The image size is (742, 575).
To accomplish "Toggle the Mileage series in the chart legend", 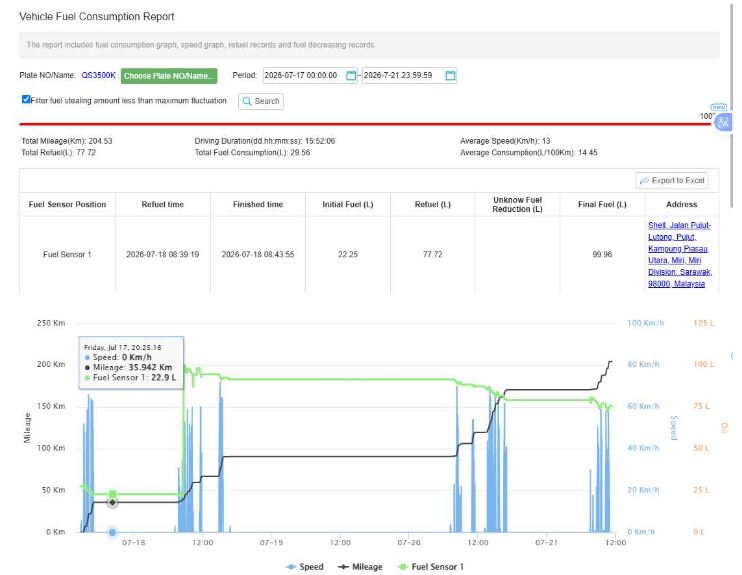I will 360,567.
